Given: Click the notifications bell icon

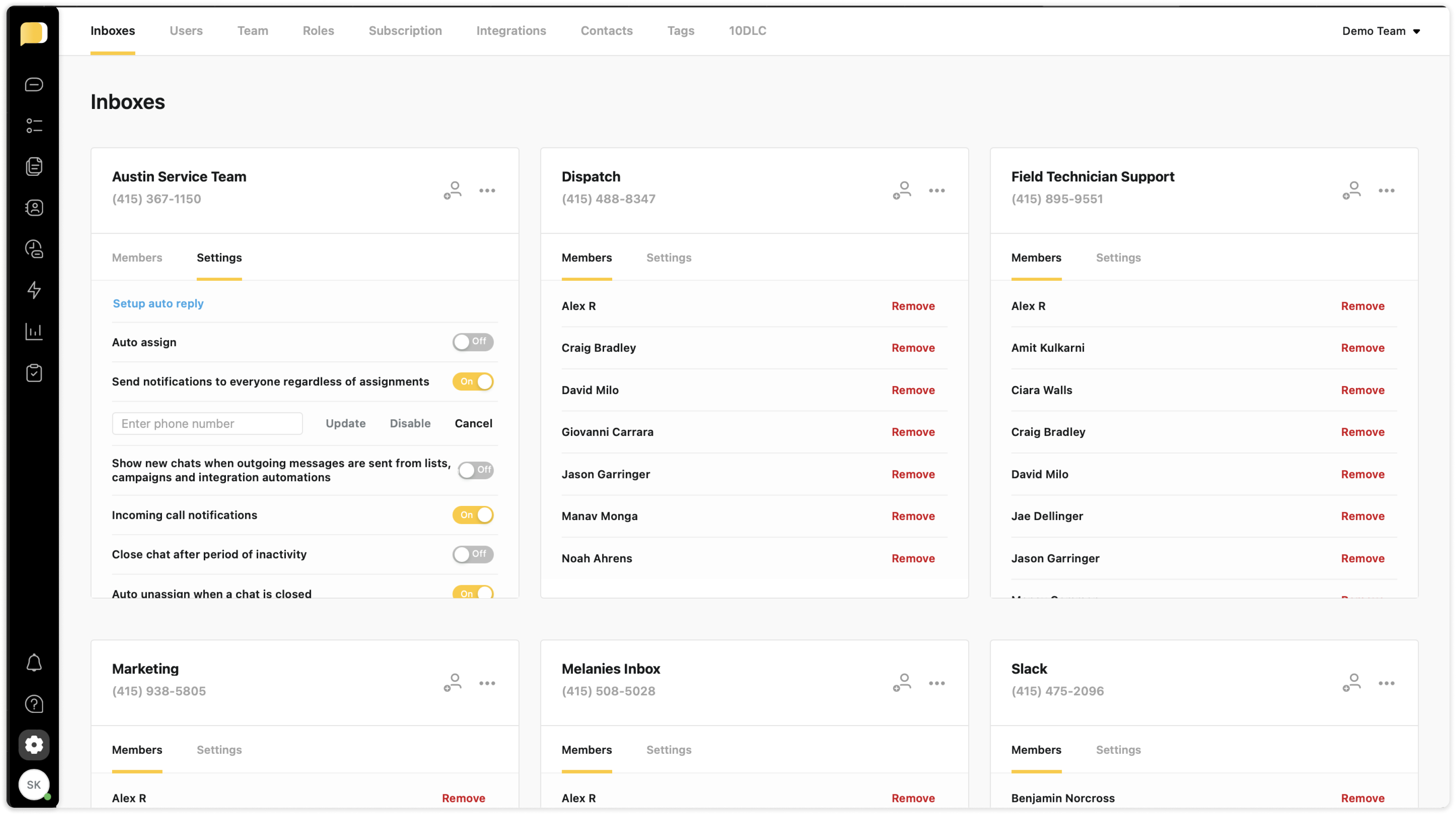Looking at the screenshot, I should 33,662.
